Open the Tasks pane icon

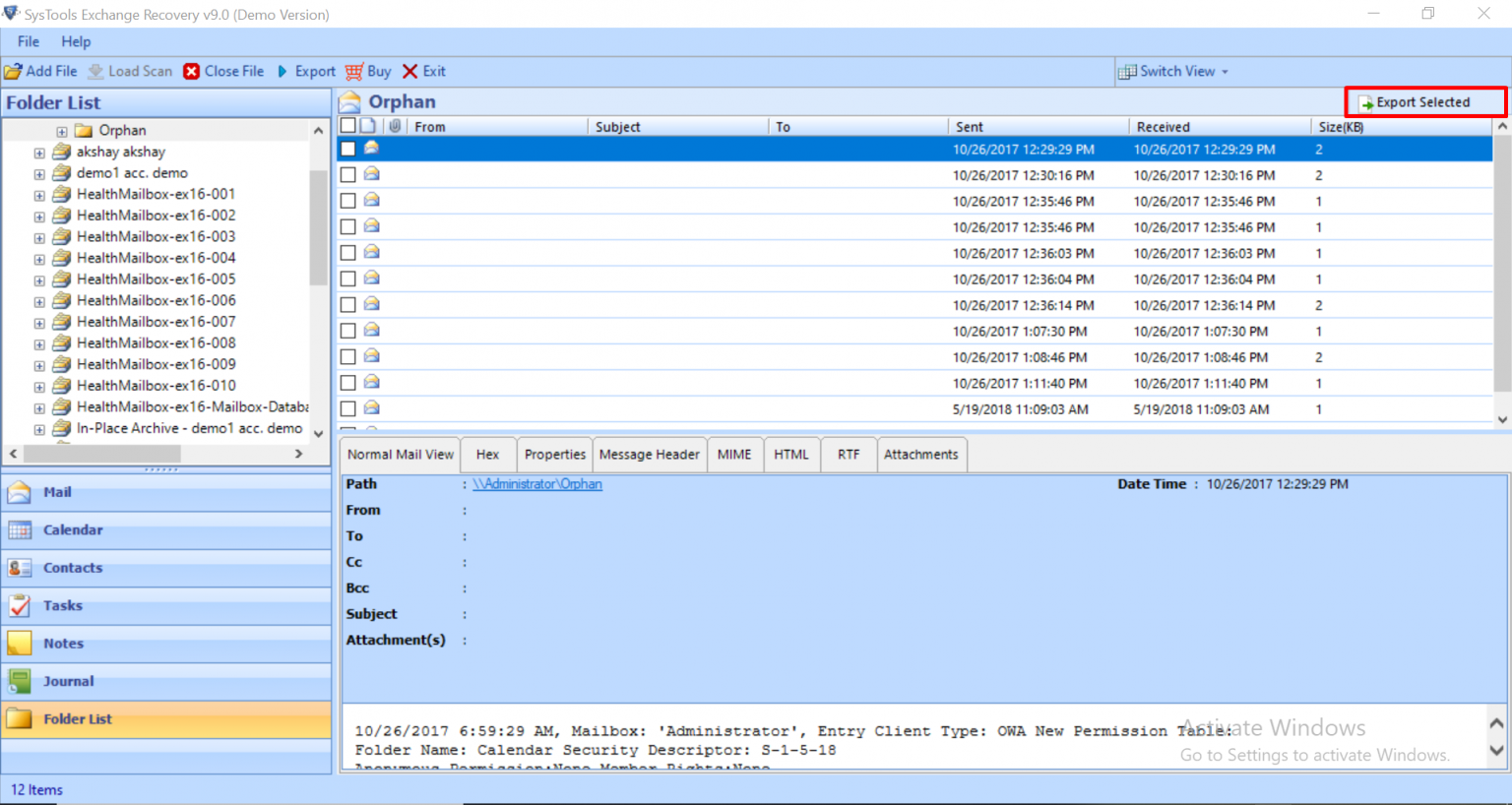[19, 606]
